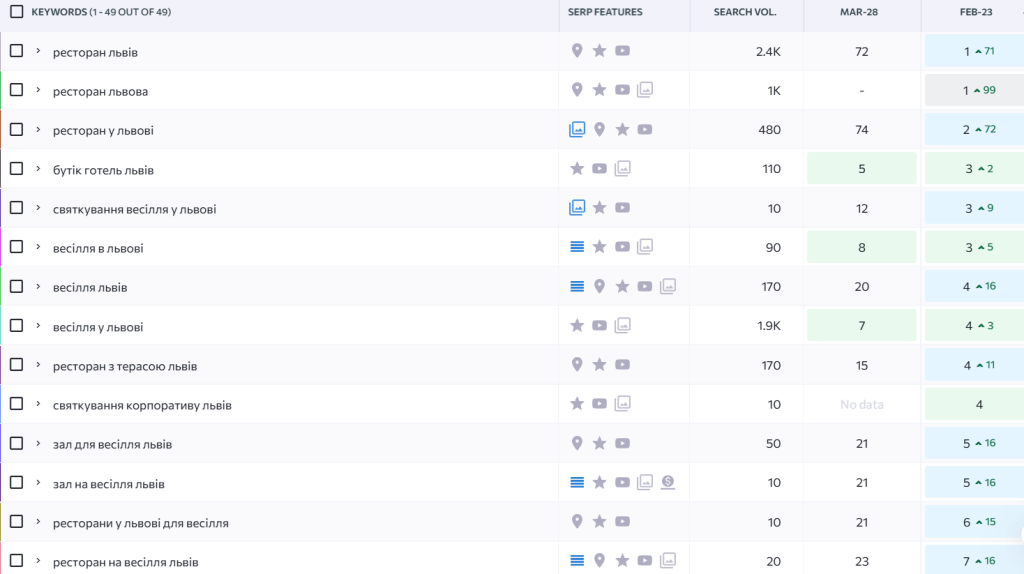Screen dimensions: 1024x574
Task: Click ads dollar icon for зал на весілля львів
Action: point(667,482)
